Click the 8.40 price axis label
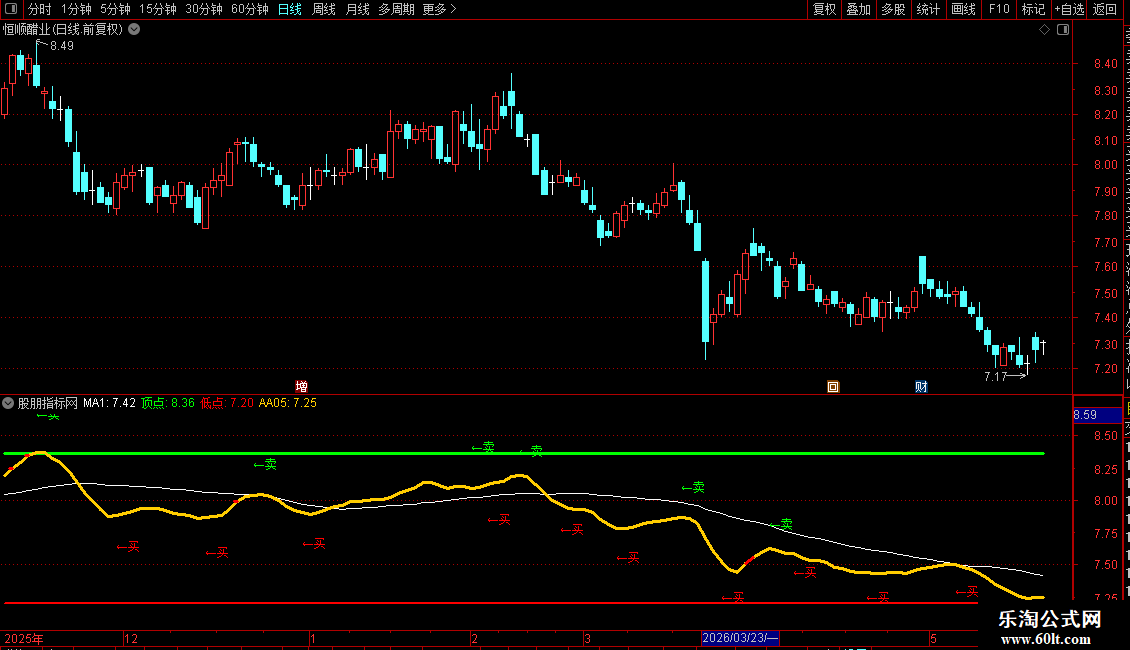This screenshot has height=650, width=1130. click(x=1105, y=63)
